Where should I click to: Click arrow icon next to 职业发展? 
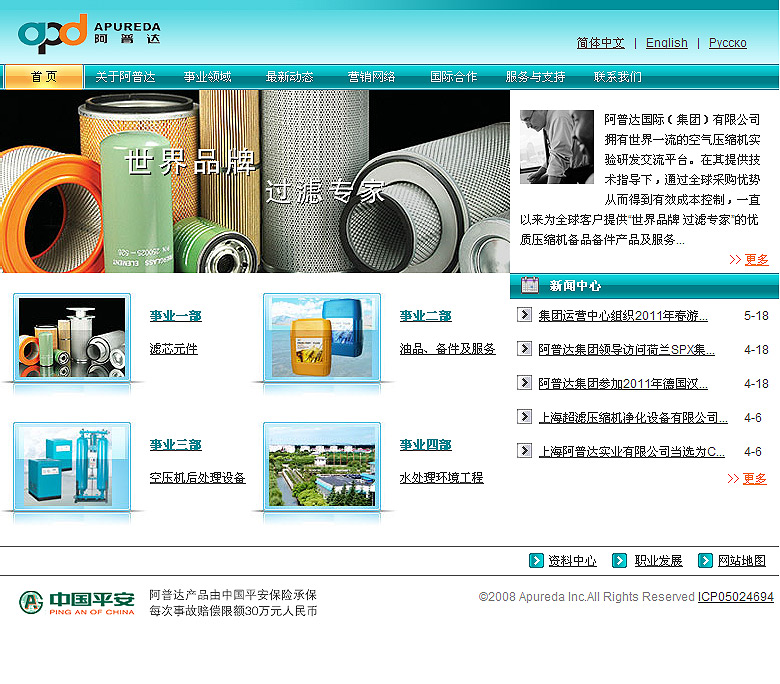[x=620, y=561]
